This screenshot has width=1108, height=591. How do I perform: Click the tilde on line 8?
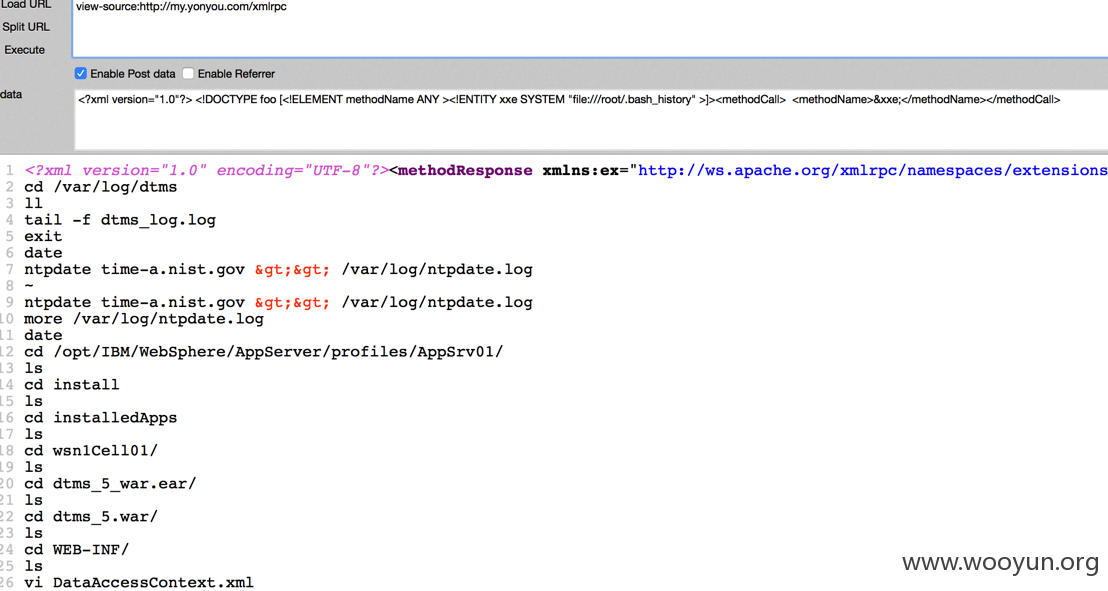click(29, 286)
